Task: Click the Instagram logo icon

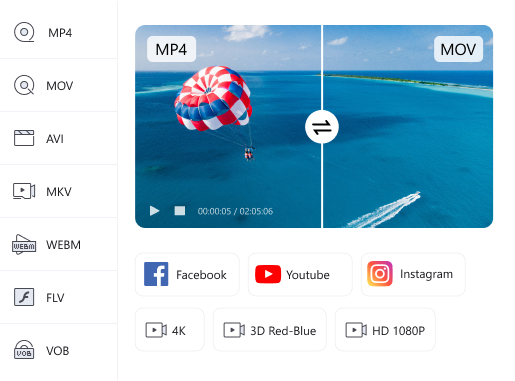Action: tap(380, 274)
